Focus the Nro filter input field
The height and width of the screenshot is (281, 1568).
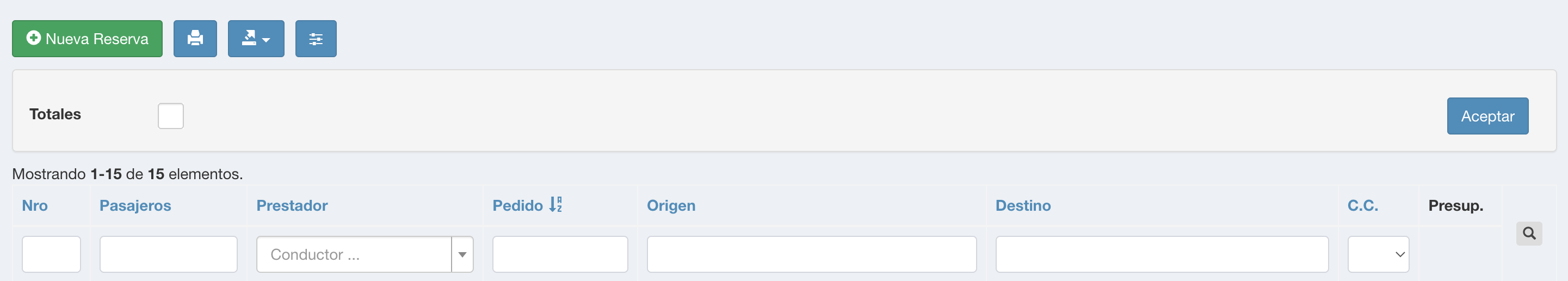(51, 254)
